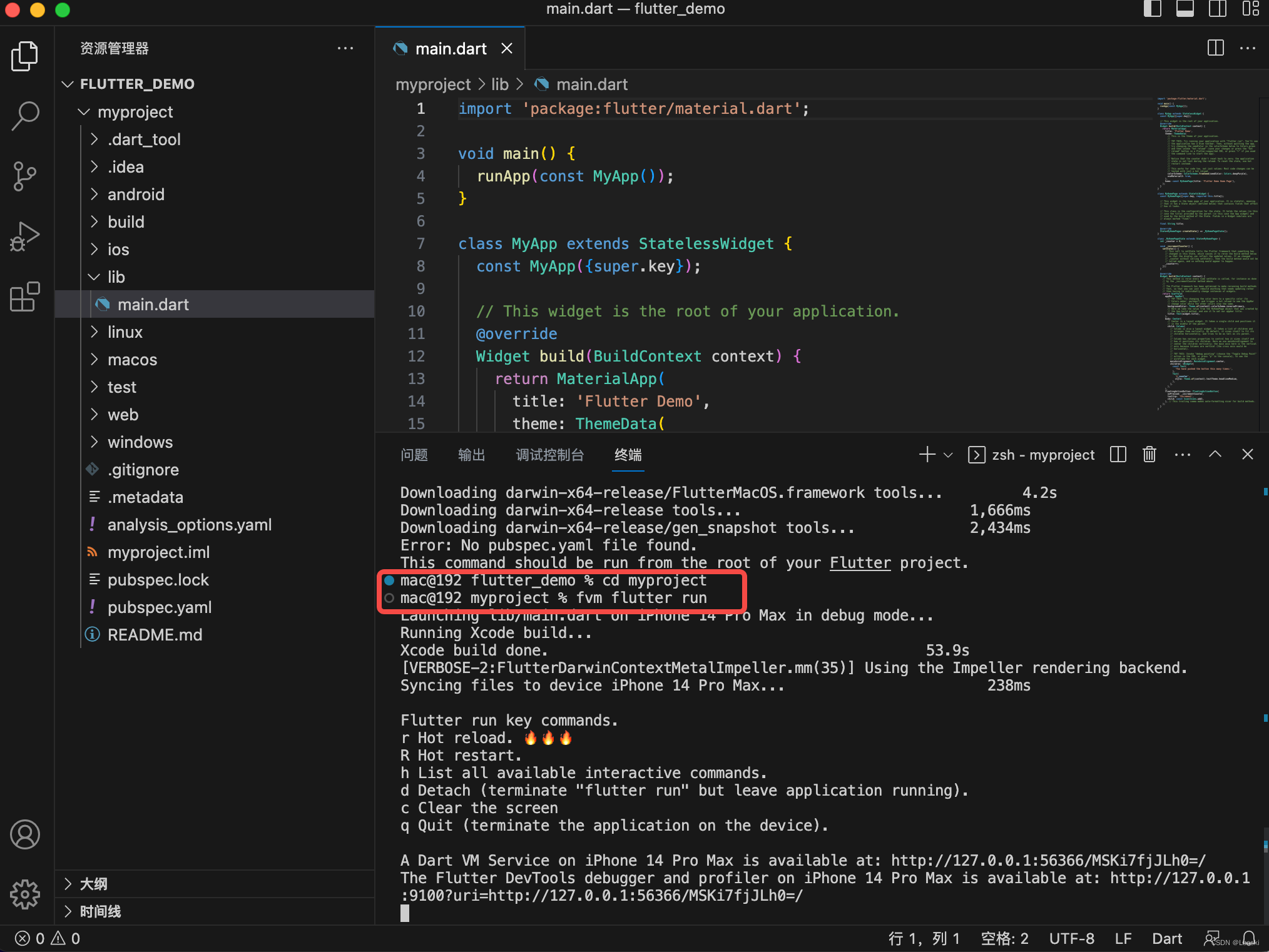Open new terminal profile dropdown arrow
This screenshot has height=952, width=1269.
pos(948,455)
